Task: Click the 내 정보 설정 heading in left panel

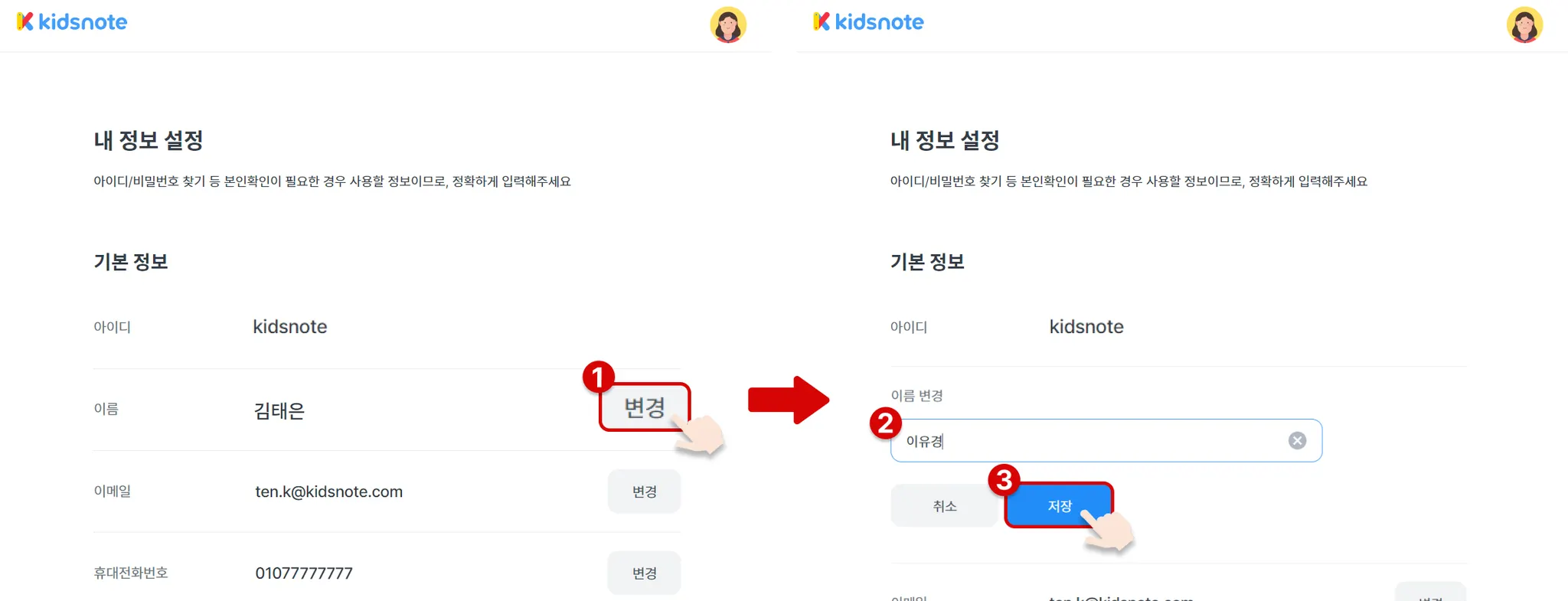Action: [x=149, y=140]
